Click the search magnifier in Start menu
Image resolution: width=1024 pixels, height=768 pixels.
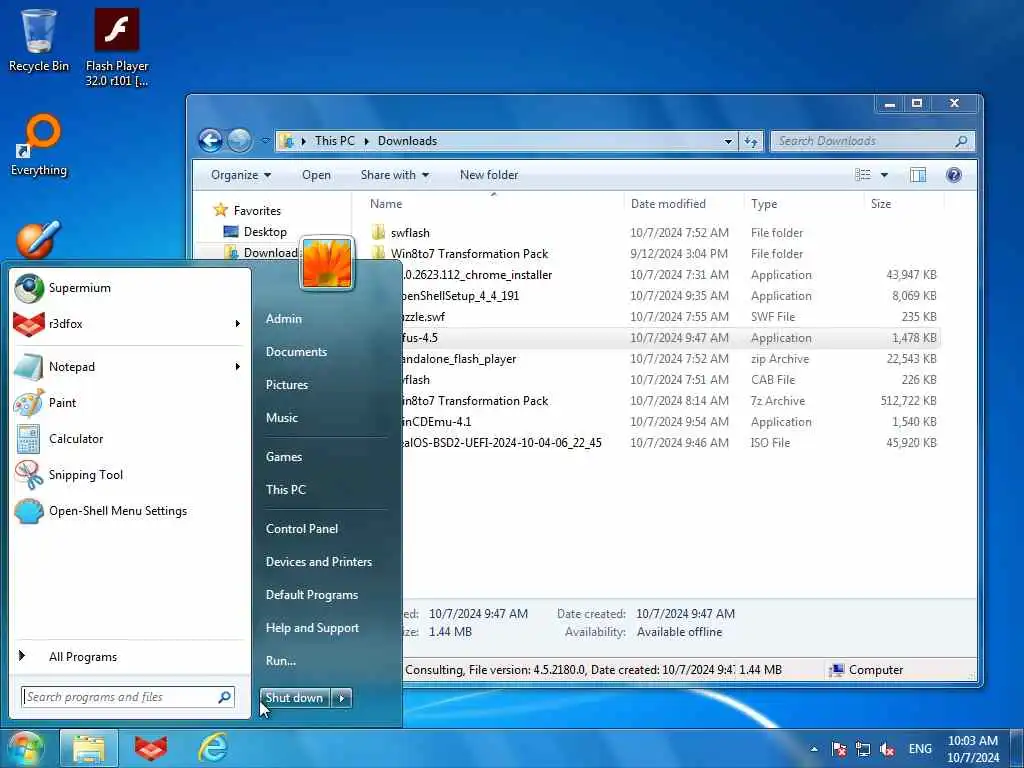[x=225, y=697]
